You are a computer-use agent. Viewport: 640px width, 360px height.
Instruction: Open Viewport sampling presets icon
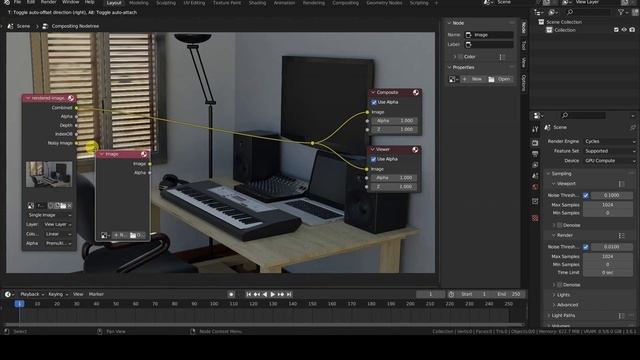(621, 184)
